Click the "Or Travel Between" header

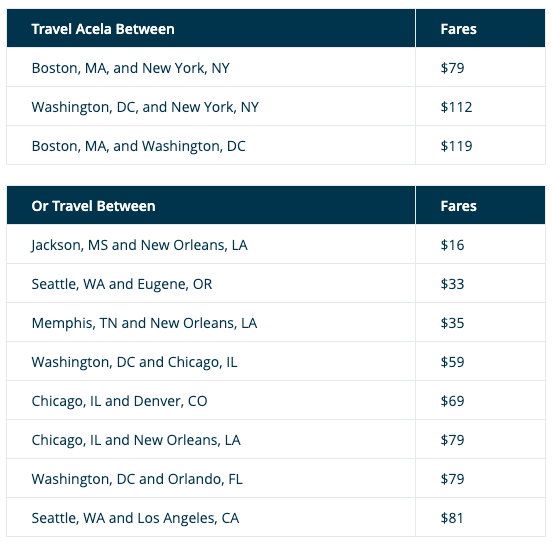[x=93, y=206]
